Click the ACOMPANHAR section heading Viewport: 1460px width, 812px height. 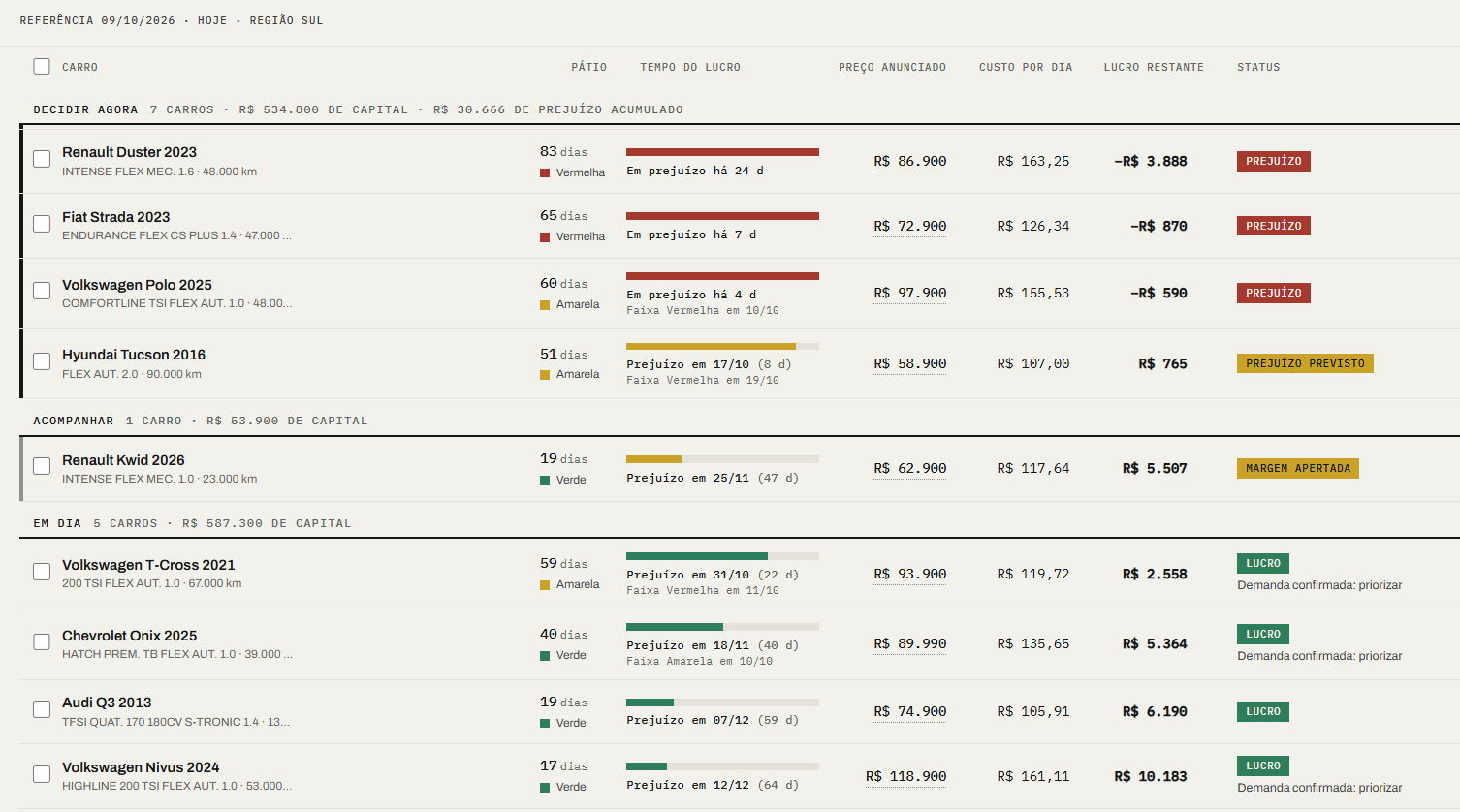click(74, 421)
